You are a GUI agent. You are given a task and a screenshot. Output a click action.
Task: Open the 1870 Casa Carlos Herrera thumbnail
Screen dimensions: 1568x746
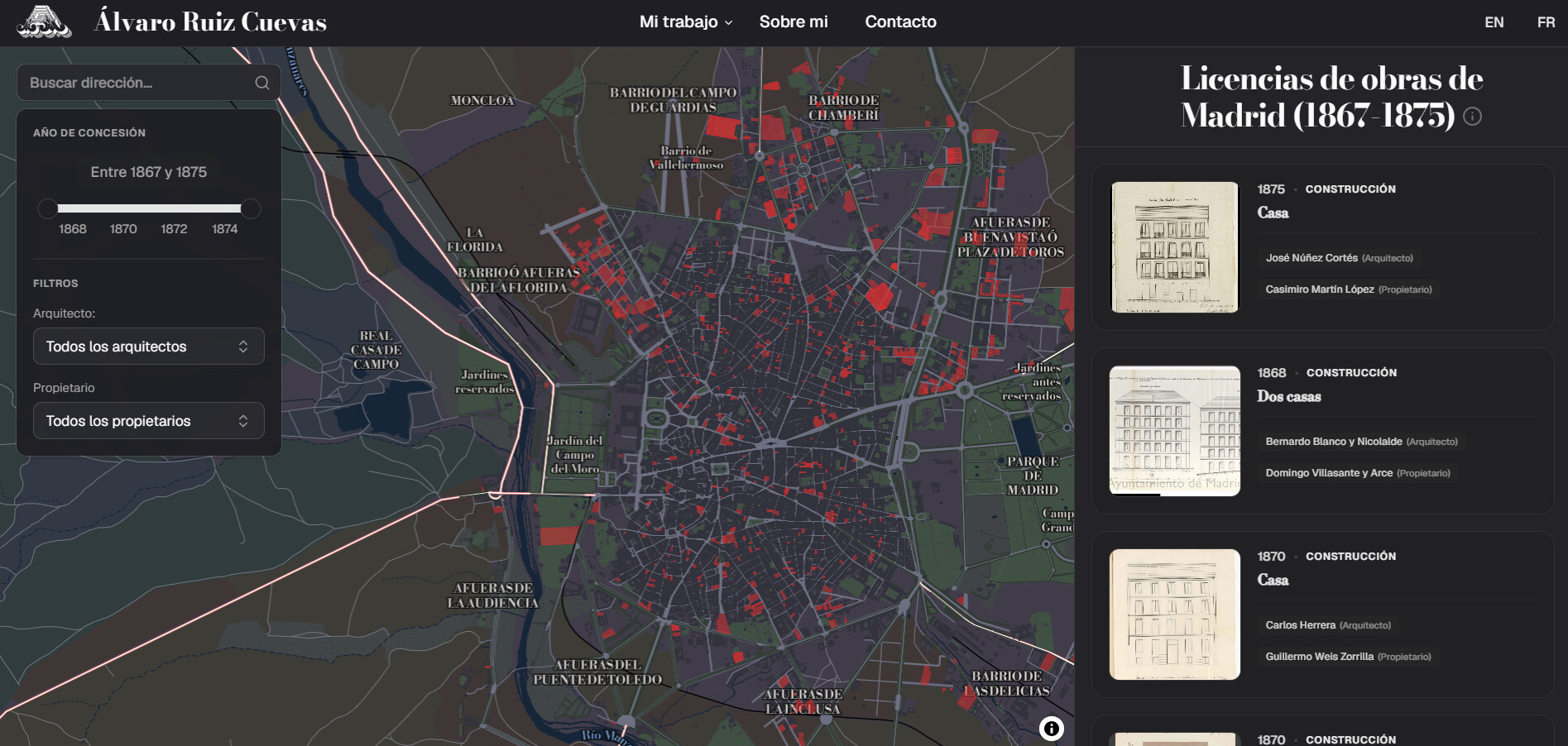(x=1174, y=614)
